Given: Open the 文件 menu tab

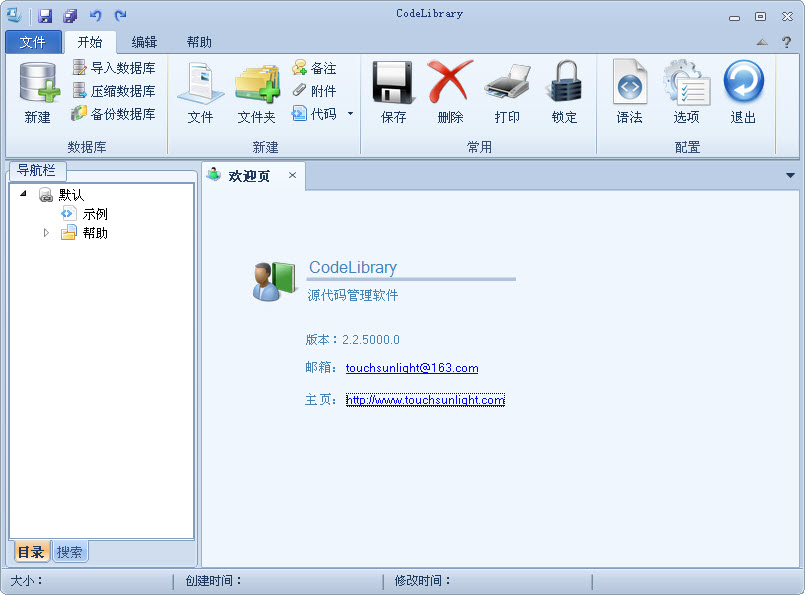Looking at the screenshot, I should click(33, 42).
